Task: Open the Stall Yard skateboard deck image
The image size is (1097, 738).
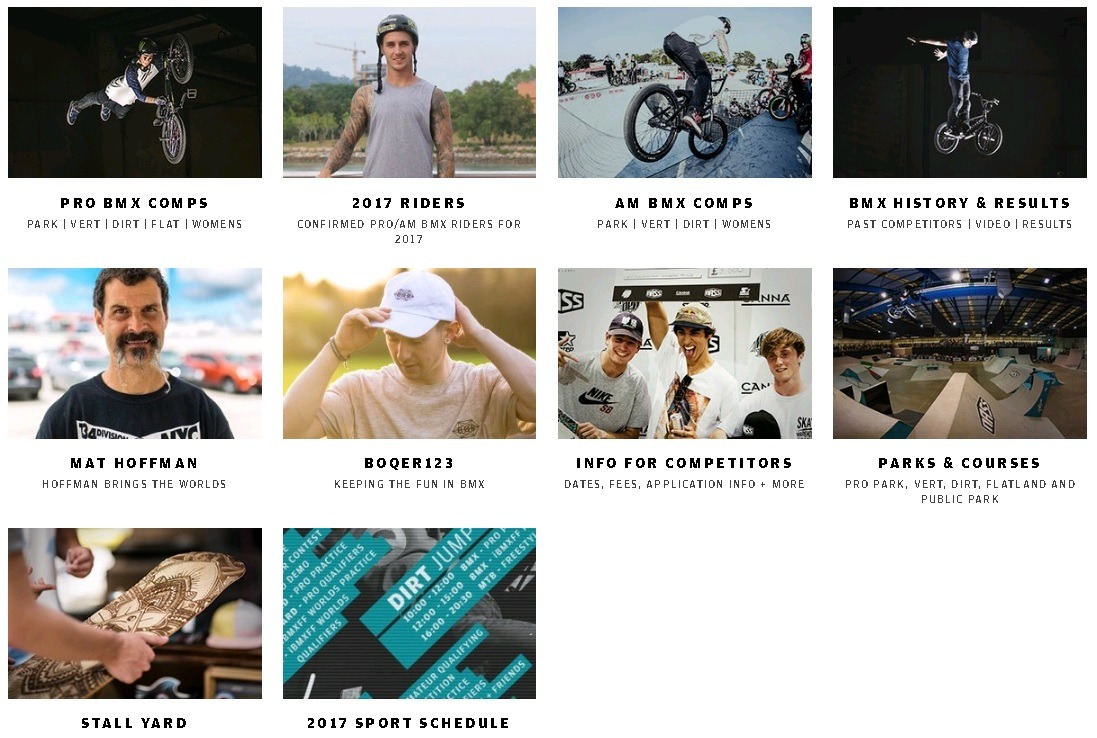Action: (135, 613)
